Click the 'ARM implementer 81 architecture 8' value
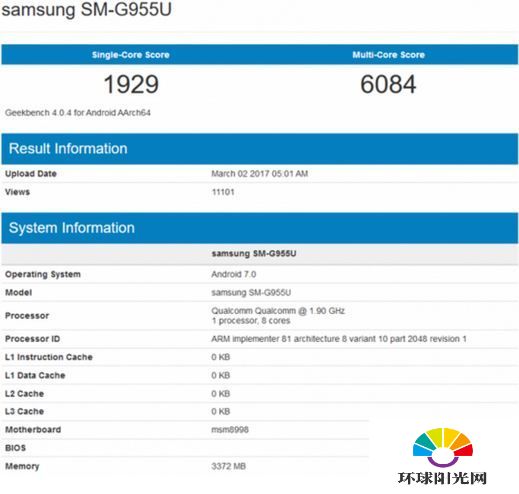This screenshot has width=519, height=494. click(339, 339)
